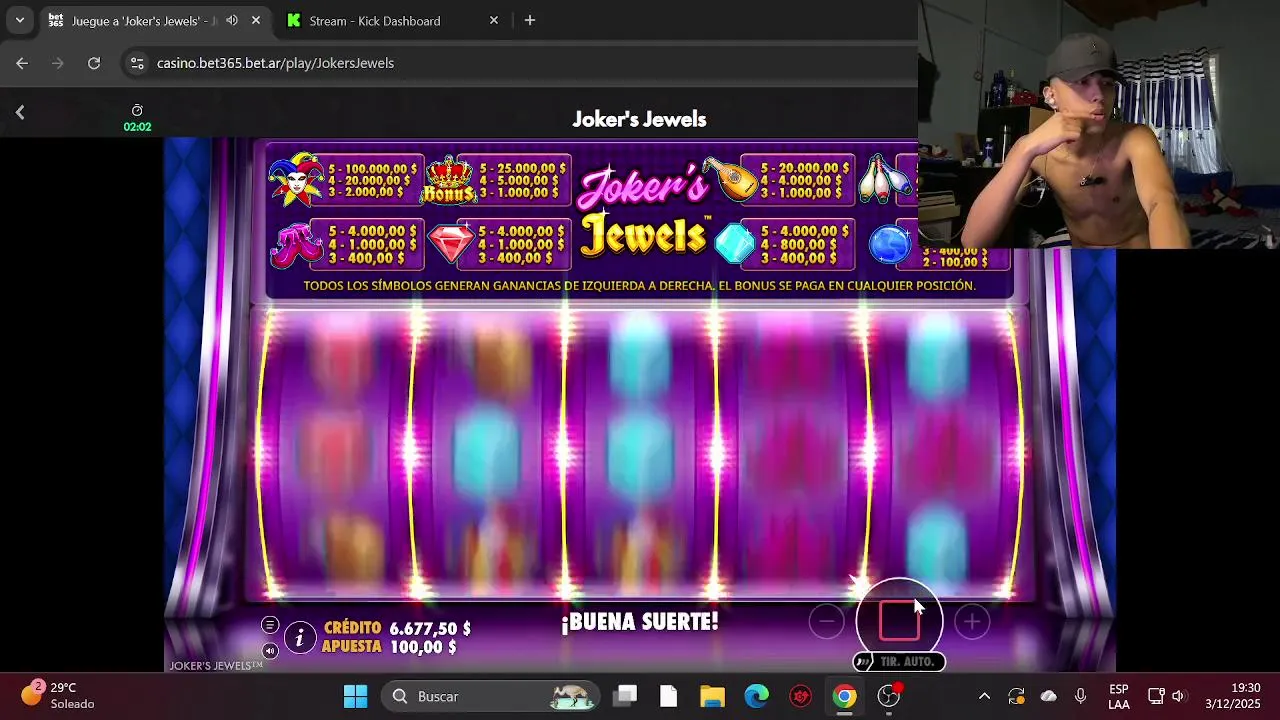Open the game menu hamburger icon
The image size is (1280, 720).
pos(270,625)
